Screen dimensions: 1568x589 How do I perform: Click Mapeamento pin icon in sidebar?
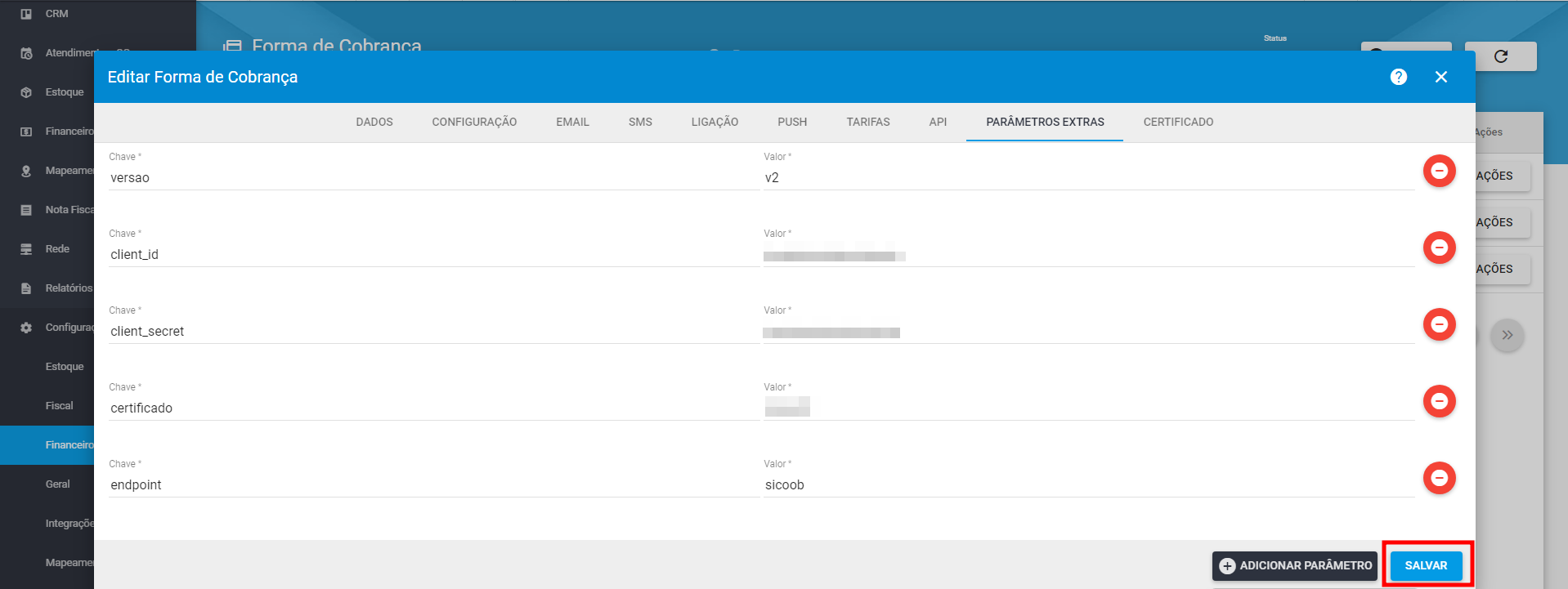point(26,171)
